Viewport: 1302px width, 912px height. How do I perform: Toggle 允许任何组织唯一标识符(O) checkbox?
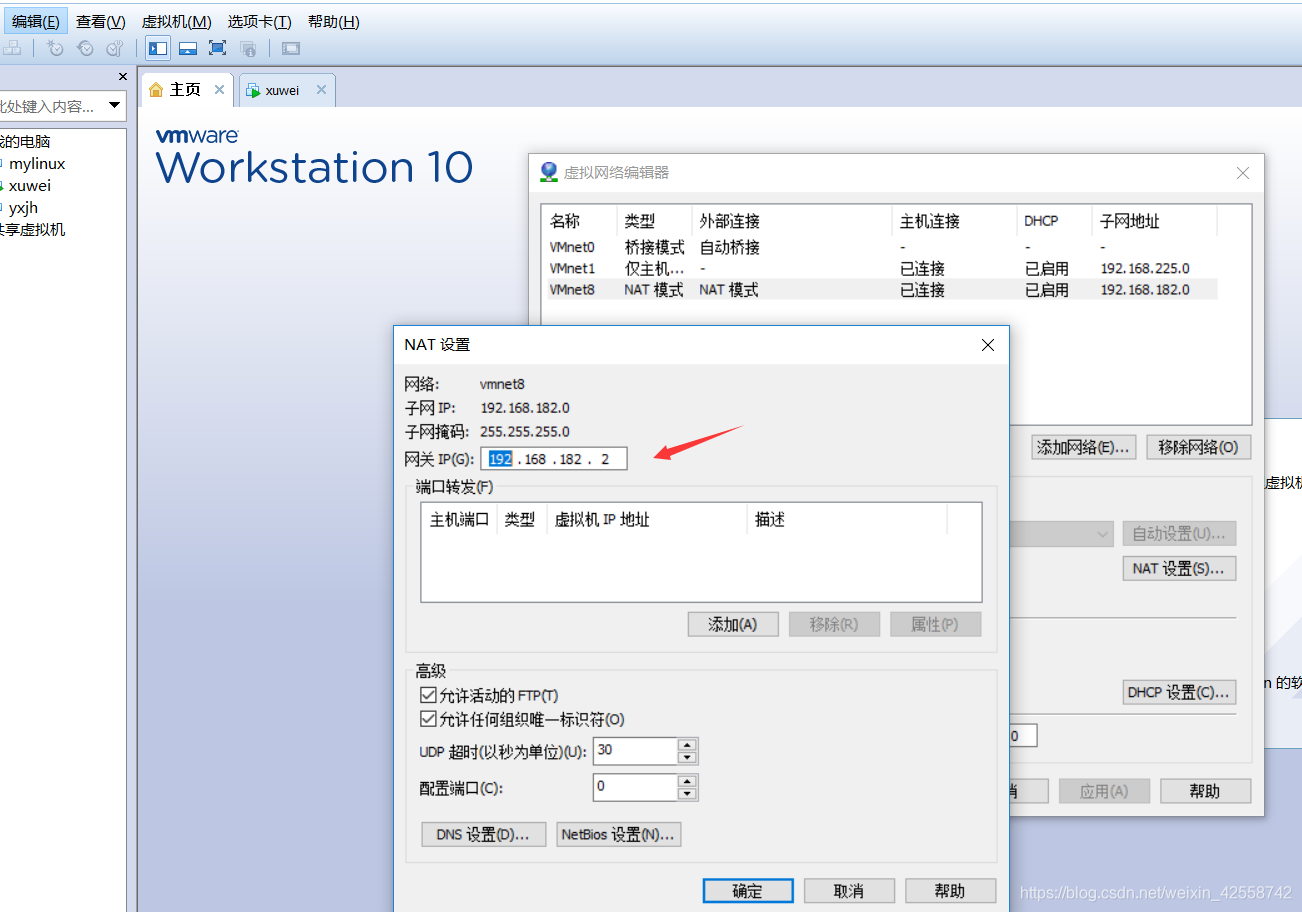click(x=428, y=719)
